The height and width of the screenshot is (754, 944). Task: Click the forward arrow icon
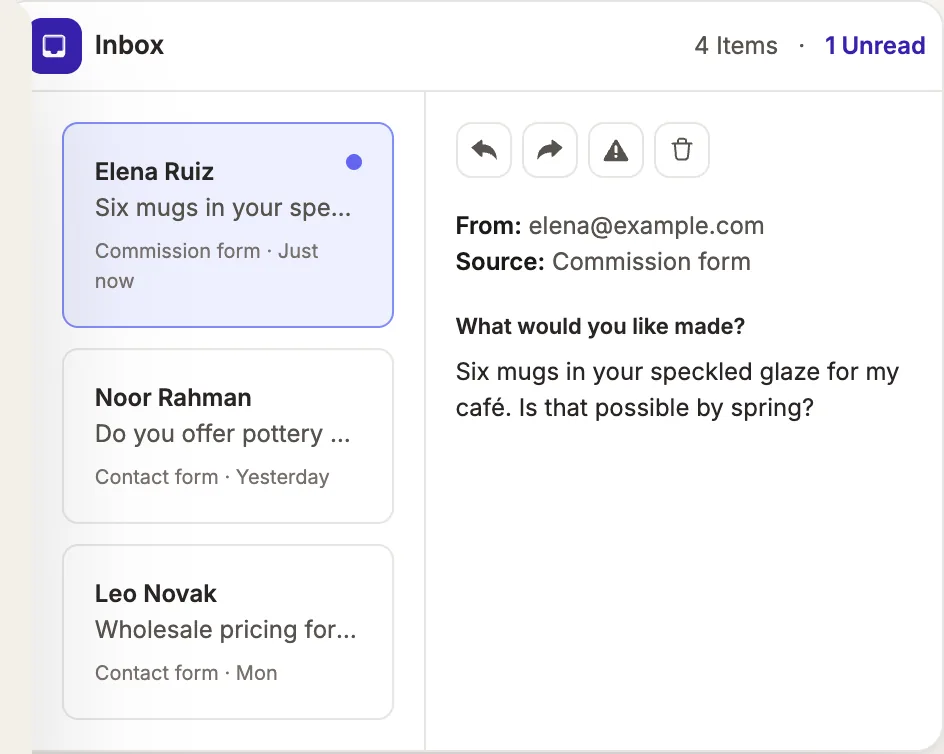550,150
